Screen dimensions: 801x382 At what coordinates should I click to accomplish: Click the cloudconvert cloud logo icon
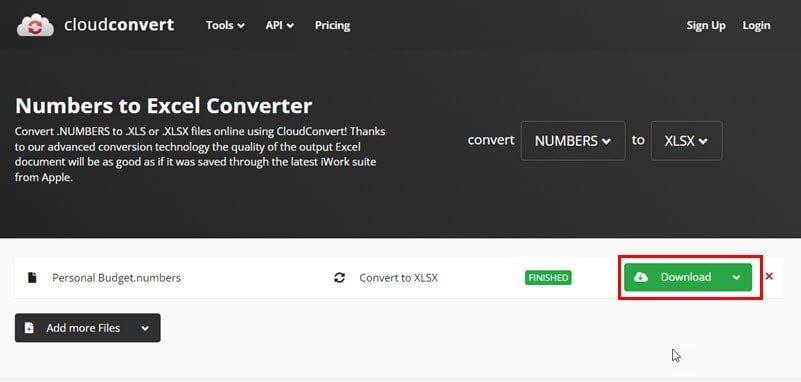[x=35, y=25]
